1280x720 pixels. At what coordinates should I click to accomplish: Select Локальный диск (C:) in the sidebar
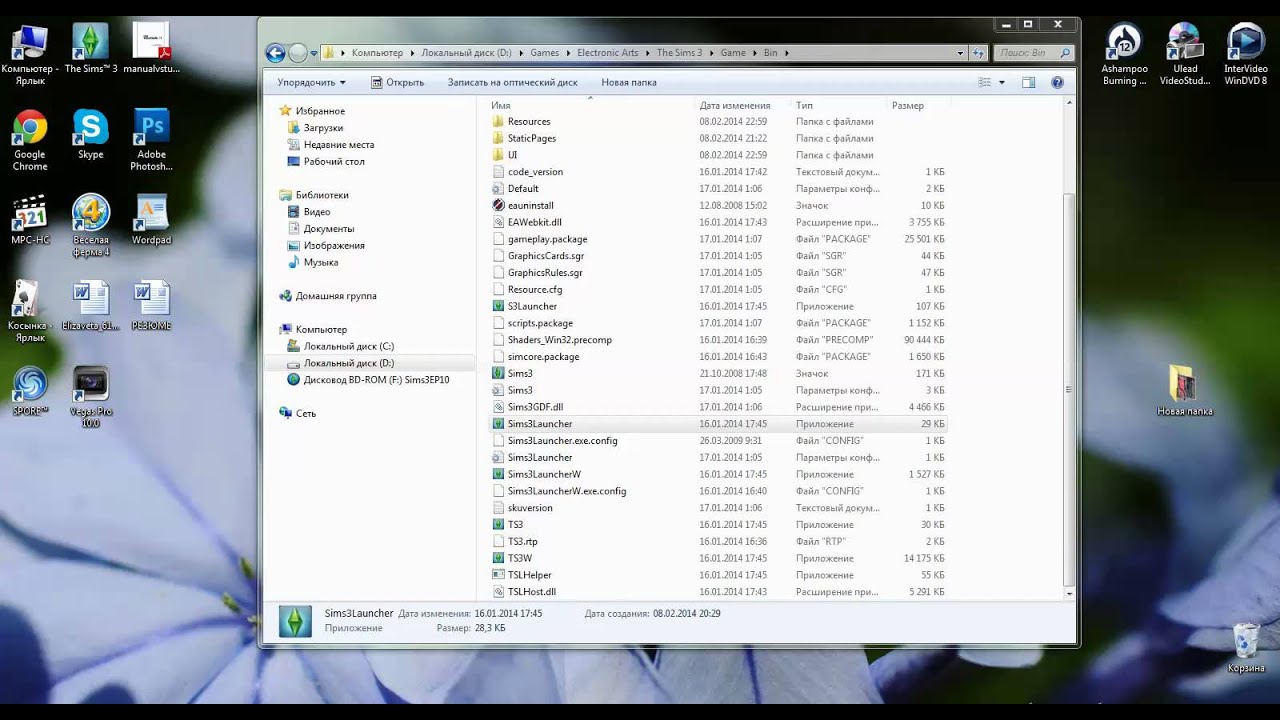[x=348, y=346]
